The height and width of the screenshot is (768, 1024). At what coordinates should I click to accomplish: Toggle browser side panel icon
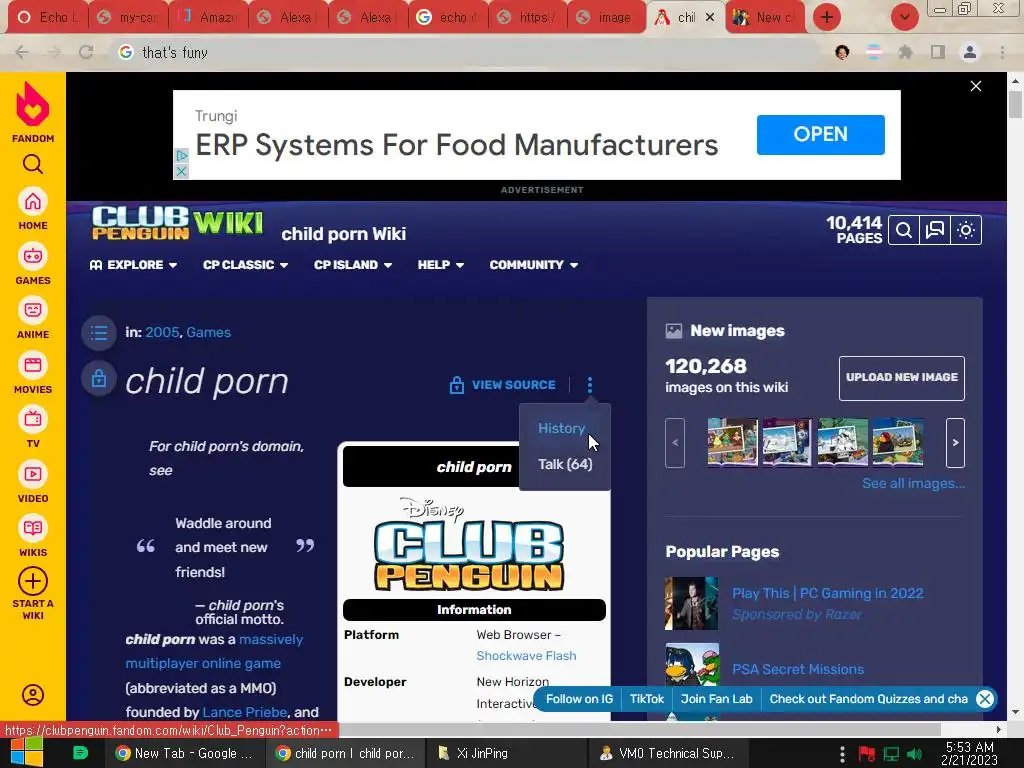(938, 52)
